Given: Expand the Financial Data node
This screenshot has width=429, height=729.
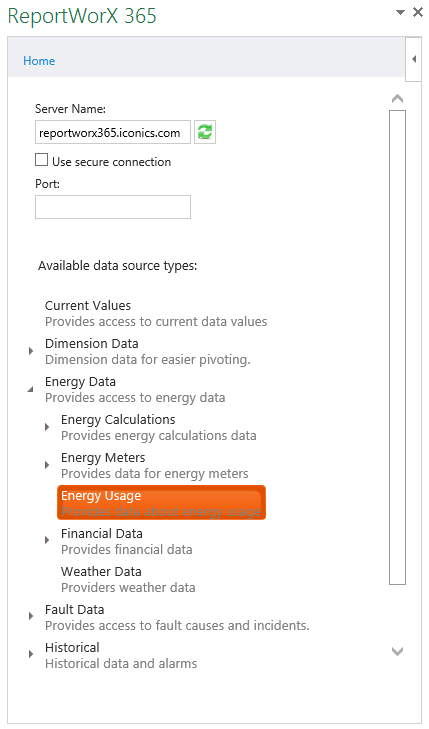Looking at the screenshot, I should (x=47, y=540).
